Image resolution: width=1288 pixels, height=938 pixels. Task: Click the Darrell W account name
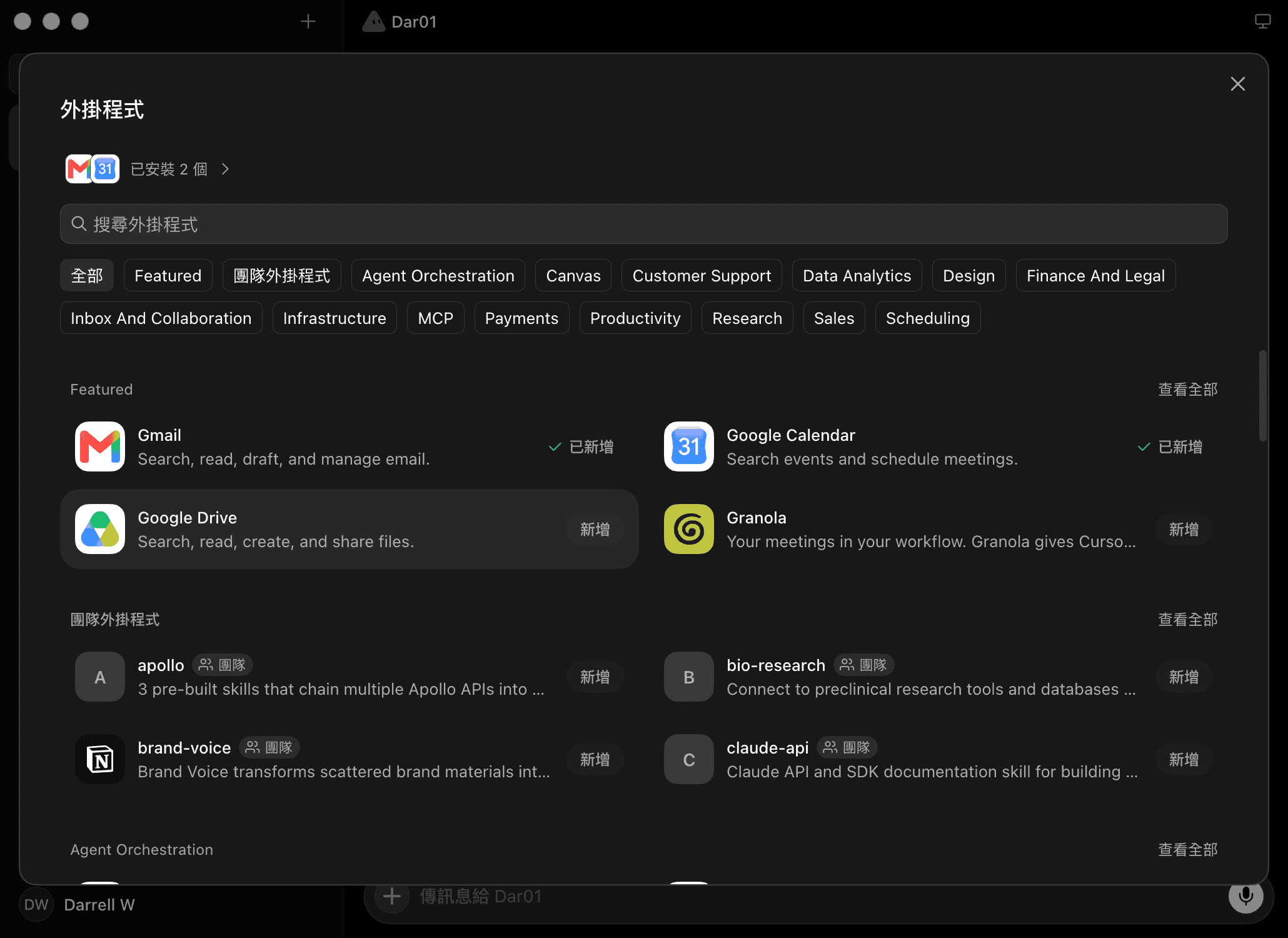pos(99,905)
